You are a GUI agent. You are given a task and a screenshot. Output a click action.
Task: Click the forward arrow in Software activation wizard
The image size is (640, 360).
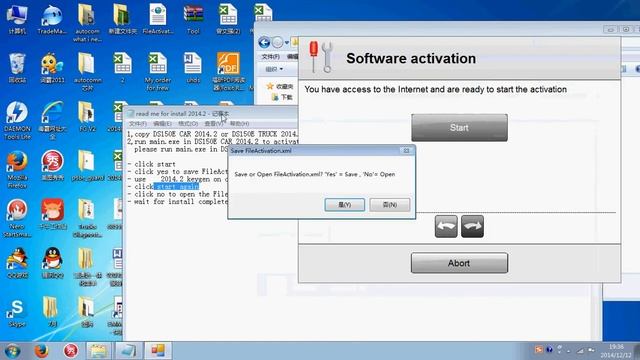point(472,226)
